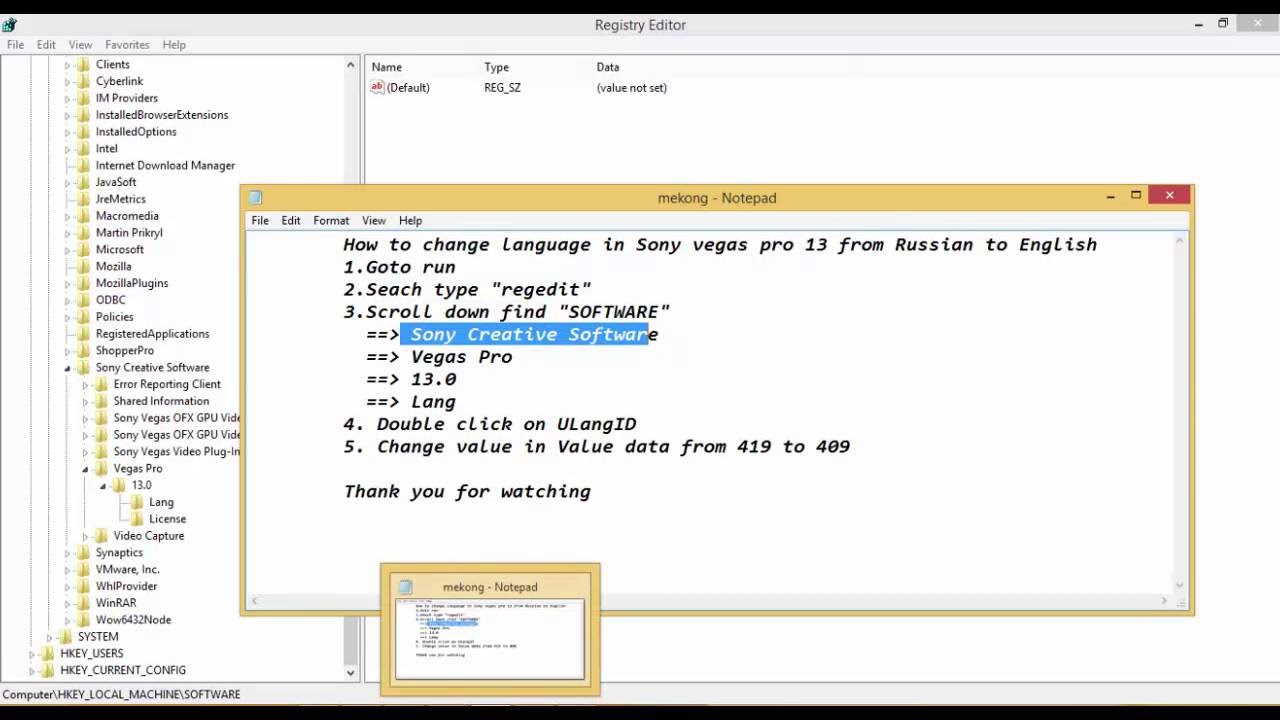
Task: Click the HKEY_USERS folder icon
Action: [x=48, y=654]
